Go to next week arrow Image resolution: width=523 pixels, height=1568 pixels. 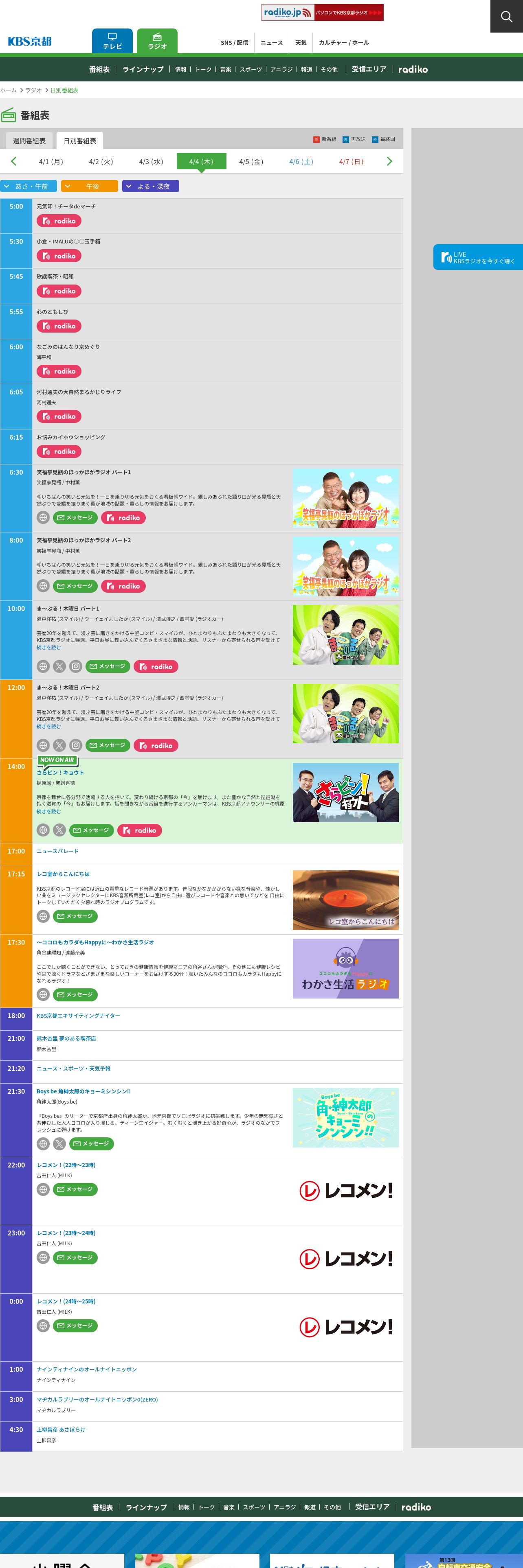[390, 161]
